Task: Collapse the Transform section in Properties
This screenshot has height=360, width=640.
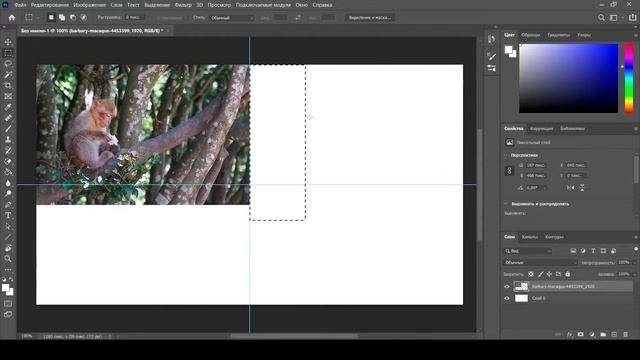Action: (506, 156)
